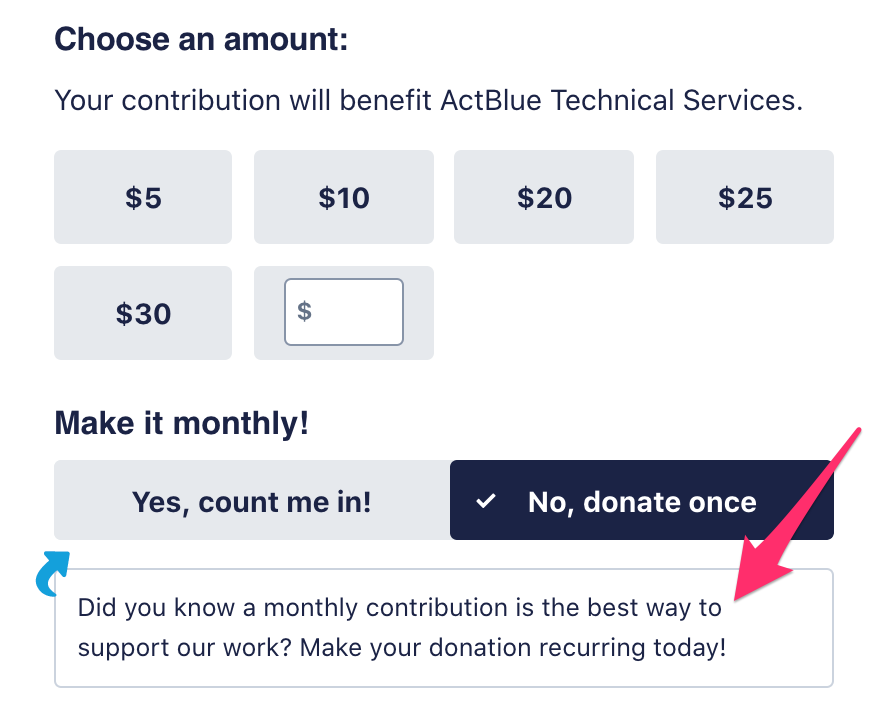Click the dollar sign in the amount box
The image size is (878, 720).
tap(306, 311)
